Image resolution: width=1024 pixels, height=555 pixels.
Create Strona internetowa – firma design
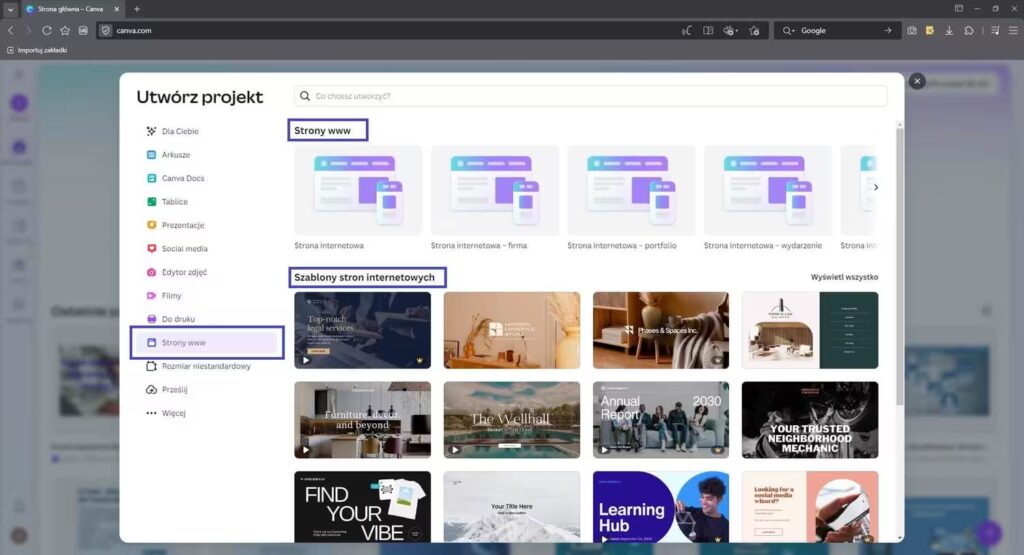pos(494,190)
